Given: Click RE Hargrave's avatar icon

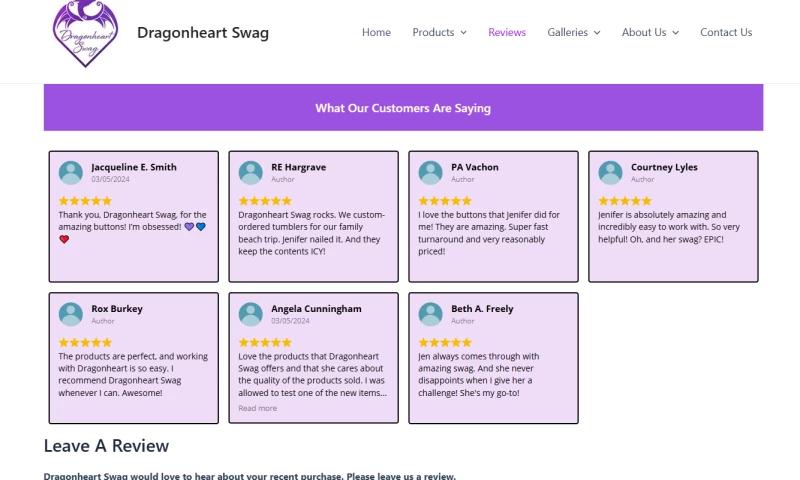Looking at the screenshot, I should tap(251, 173).
